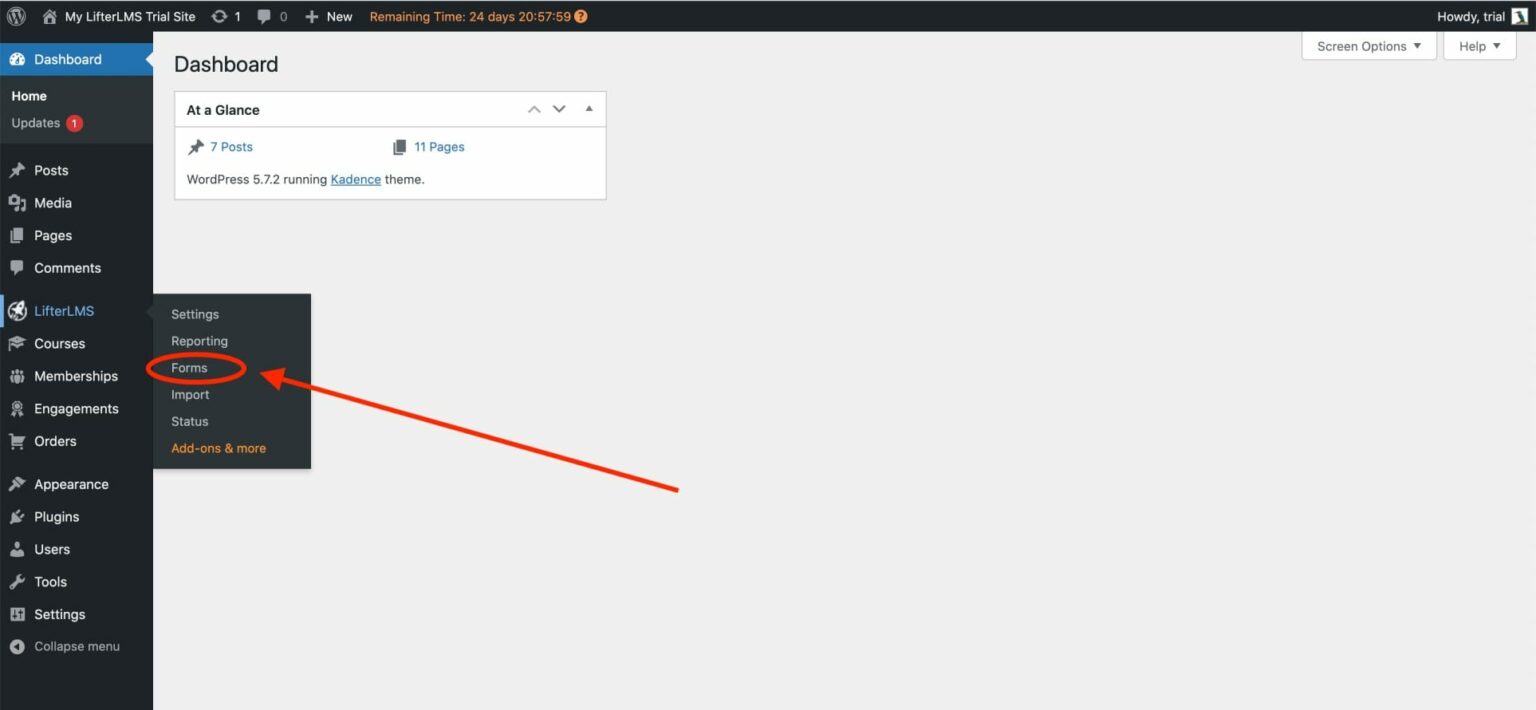The width and height of the screenshot is (1536, 710).
Task: Select the Media library icon
Action: 20,203
